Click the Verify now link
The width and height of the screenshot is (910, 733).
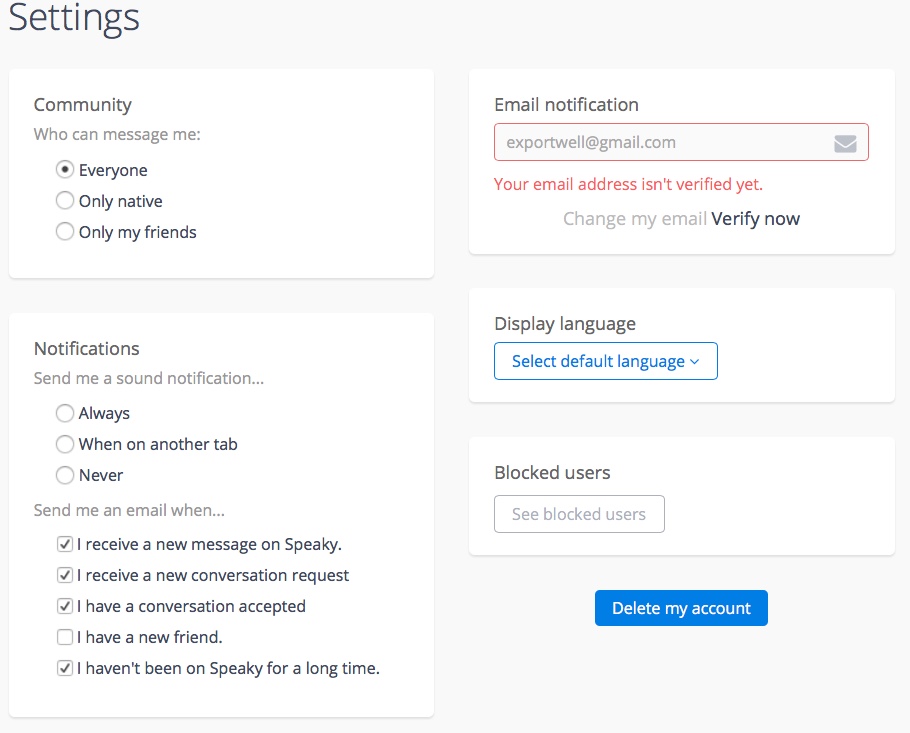point(756,219)
